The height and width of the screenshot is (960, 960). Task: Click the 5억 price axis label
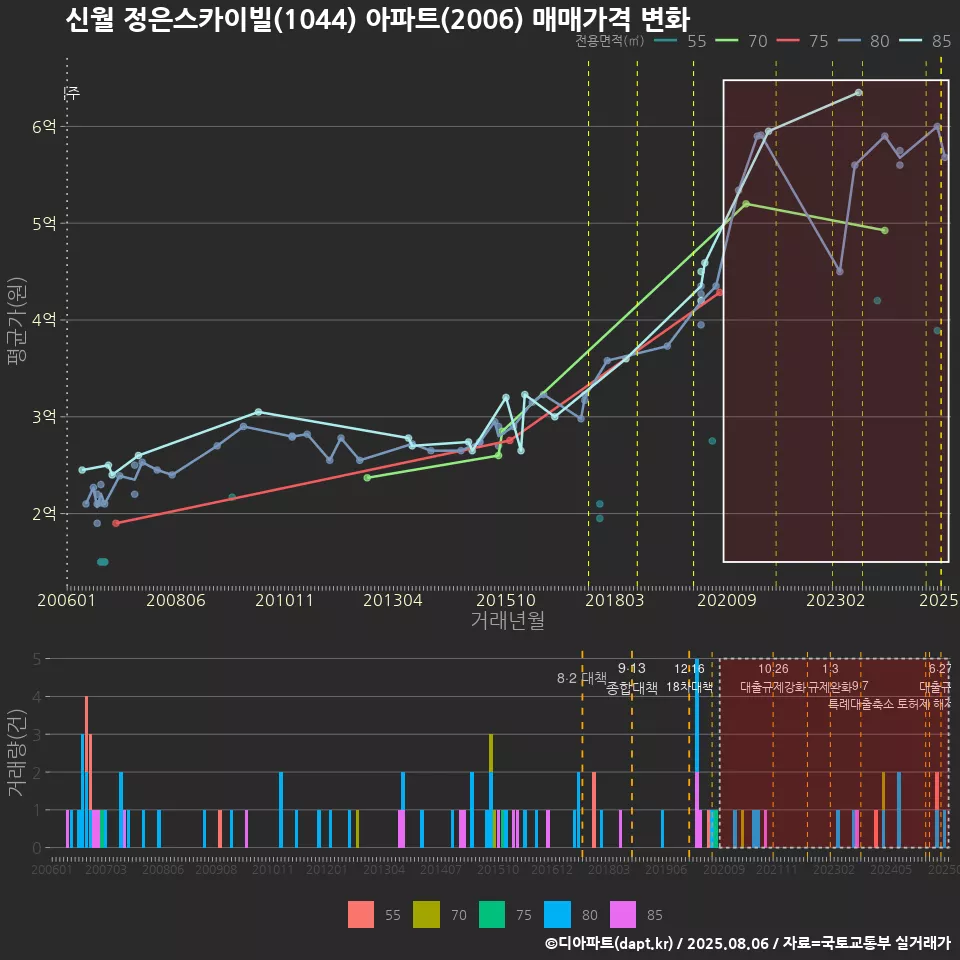pos(44,223)
